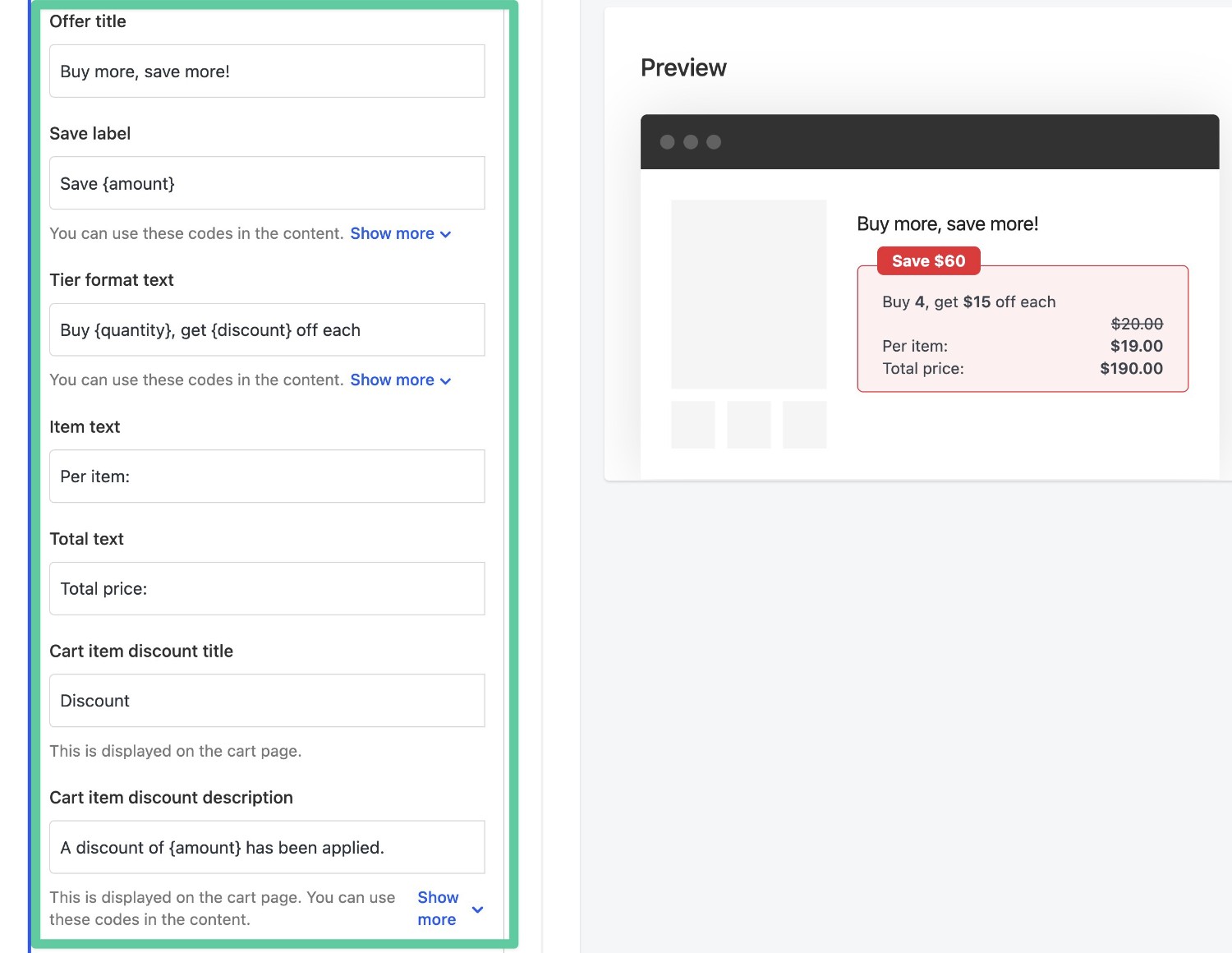This screenshot has height=953, width=1232.
Task: Click the Item text input field
Action: tap(267, 476)
